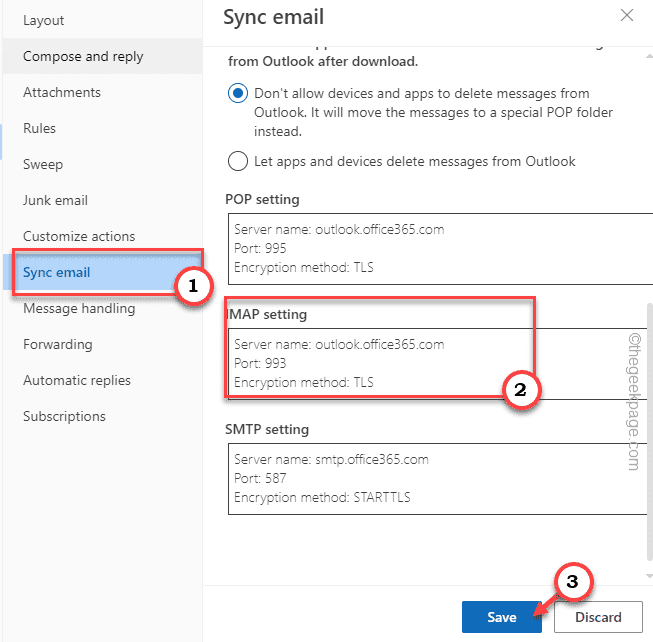Image resolution: width=653 pixels, height=642 pixels.
Task: Open Junk email settings
Action: tap(102, 200)
